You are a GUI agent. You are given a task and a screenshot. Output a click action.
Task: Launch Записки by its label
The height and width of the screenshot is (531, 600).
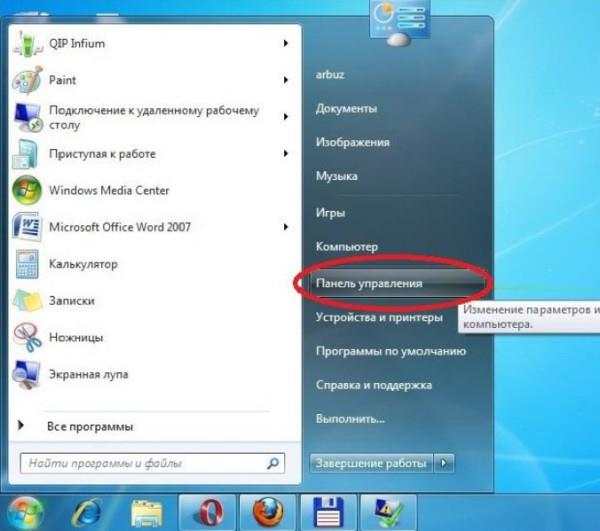tap(72, 301)
